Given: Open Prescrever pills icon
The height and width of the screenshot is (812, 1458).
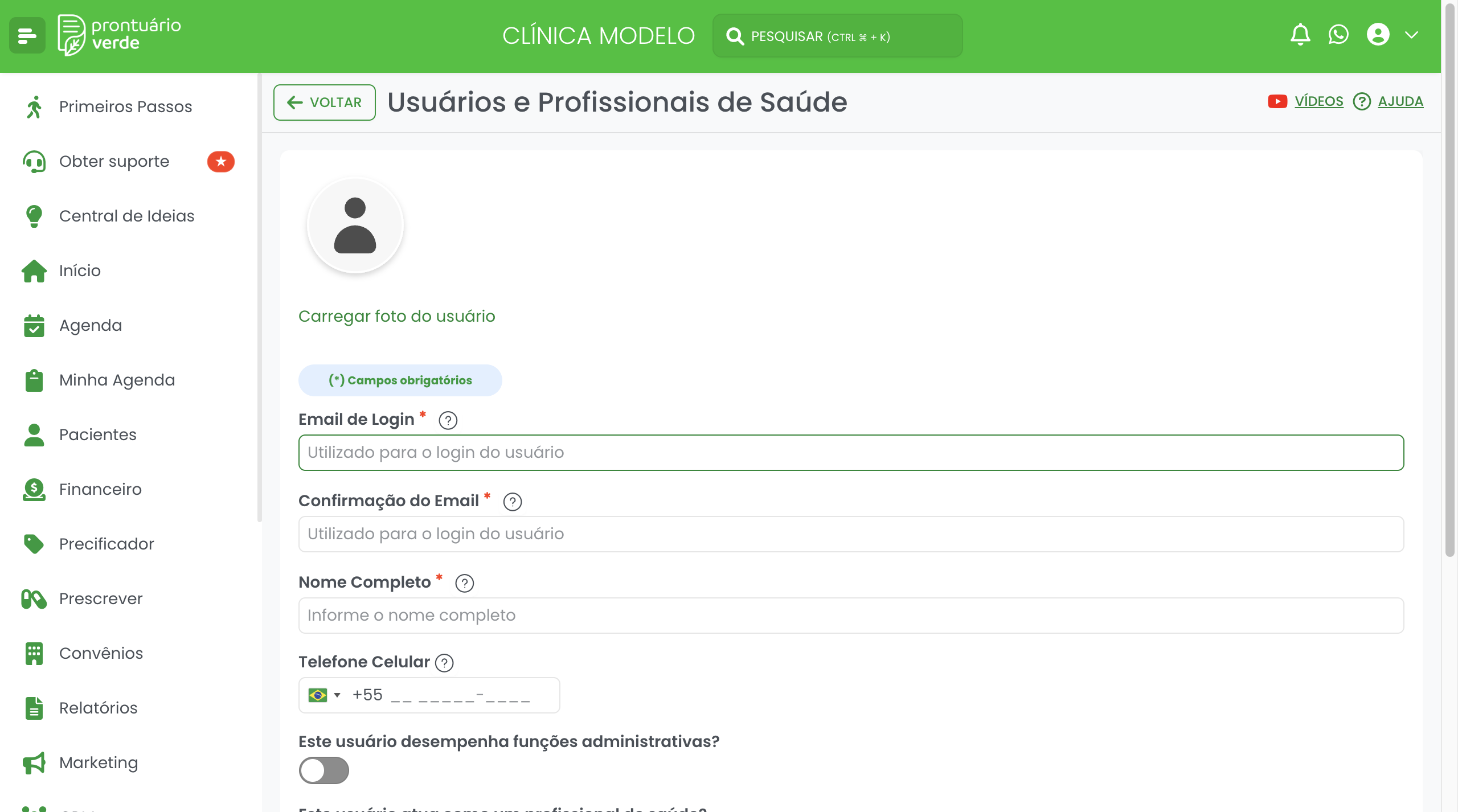Looking at the screenshot, I should tap(34, 598).
